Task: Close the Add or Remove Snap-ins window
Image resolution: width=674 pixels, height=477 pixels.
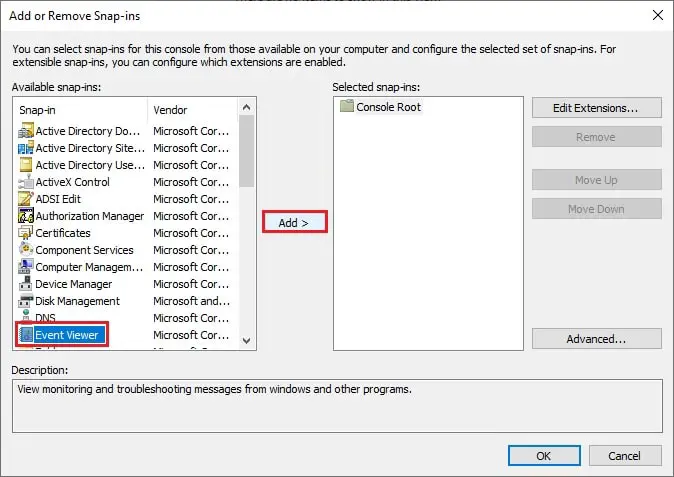Action: pos(655,15)
